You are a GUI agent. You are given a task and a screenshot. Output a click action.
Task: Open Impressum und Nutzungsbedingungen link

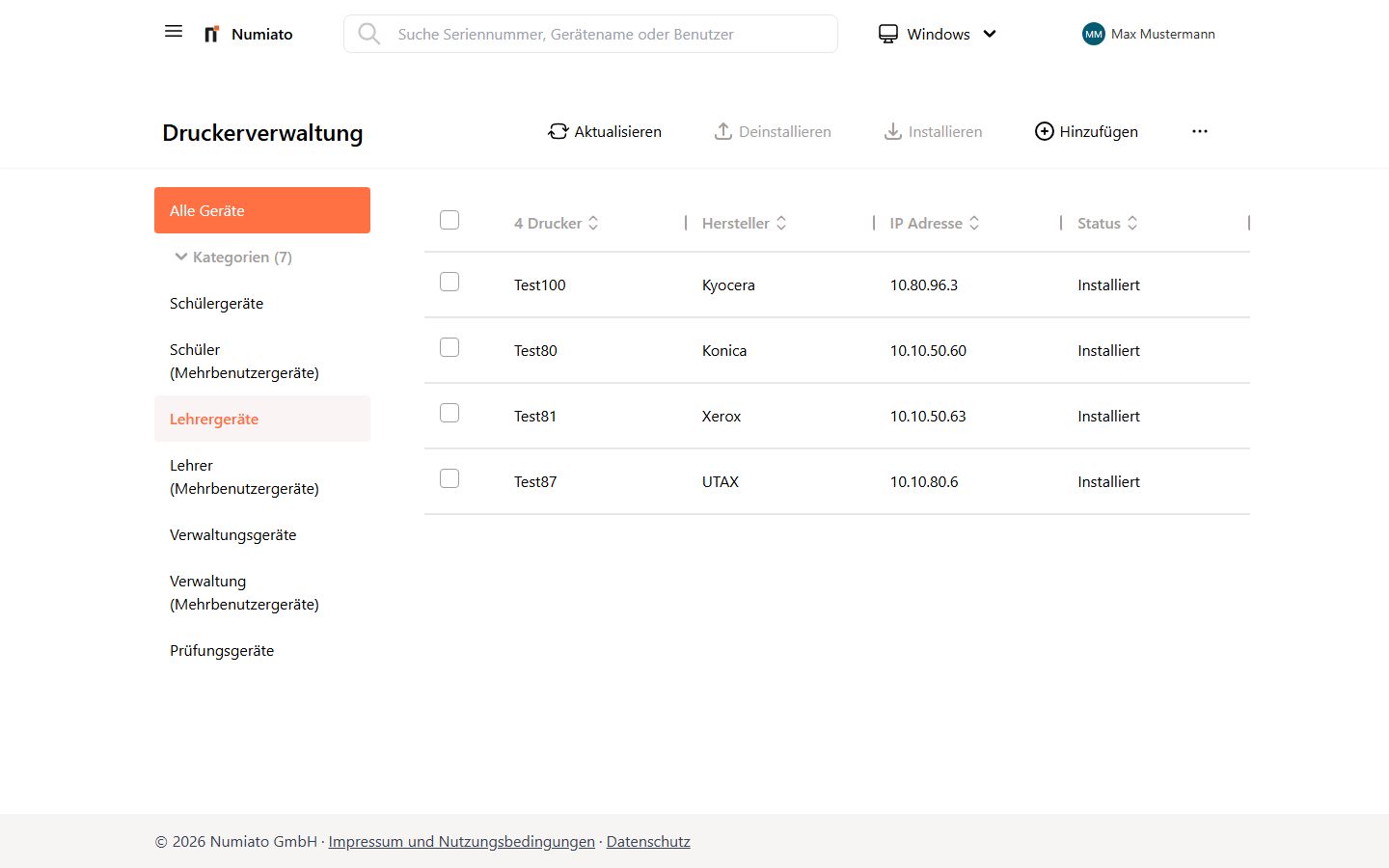point(461,841)
